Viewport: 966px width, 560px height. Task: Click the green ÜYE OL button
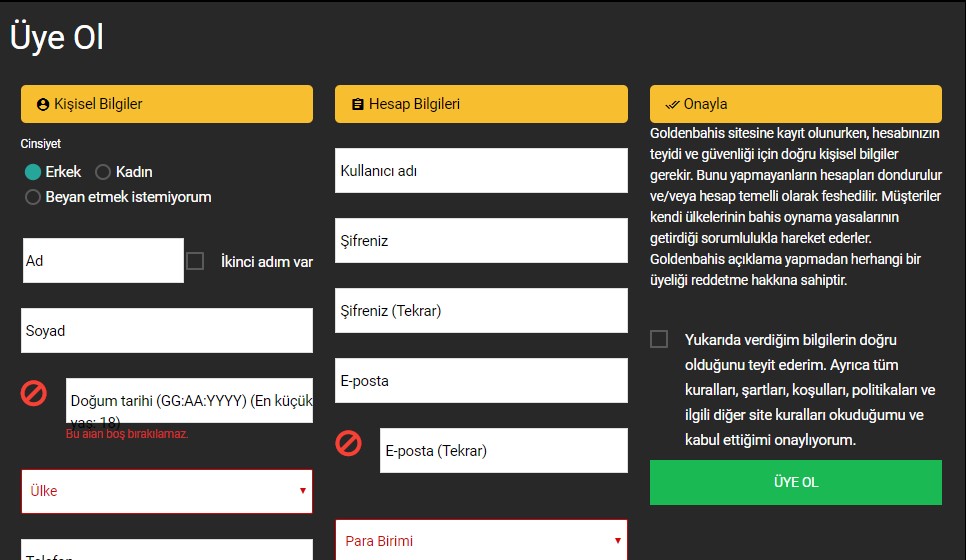tap(795, 482)
